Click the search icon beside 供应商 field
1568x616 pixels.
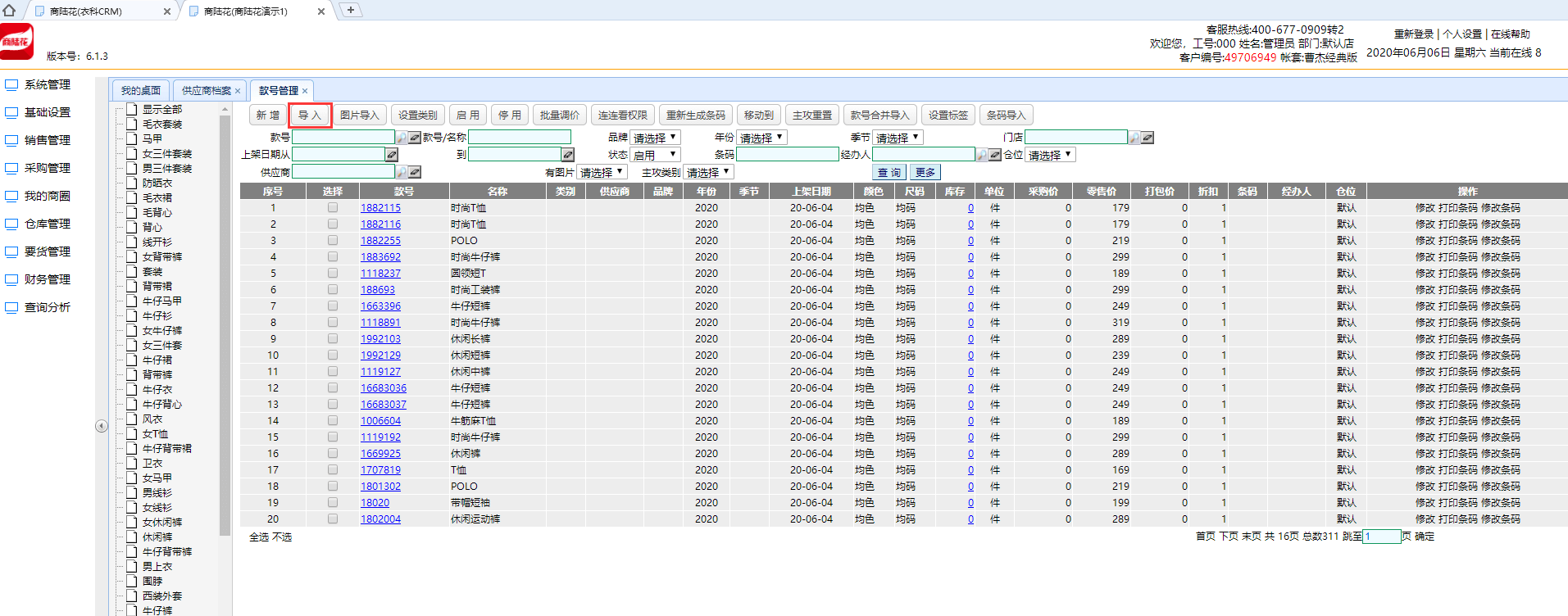tap(402, 172)
